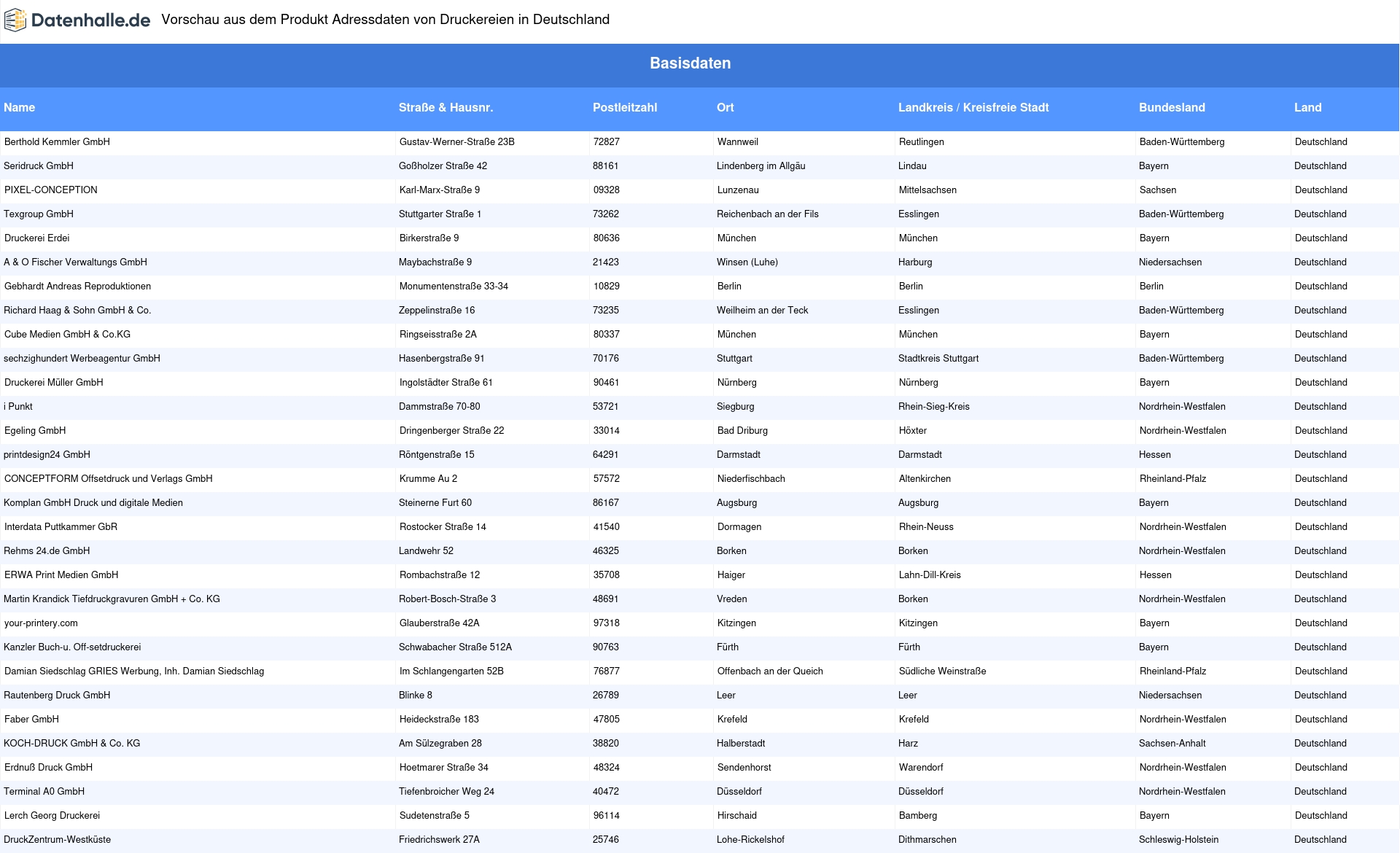
Task: Click the Basisdaten section header
Action: click(690, 63)
